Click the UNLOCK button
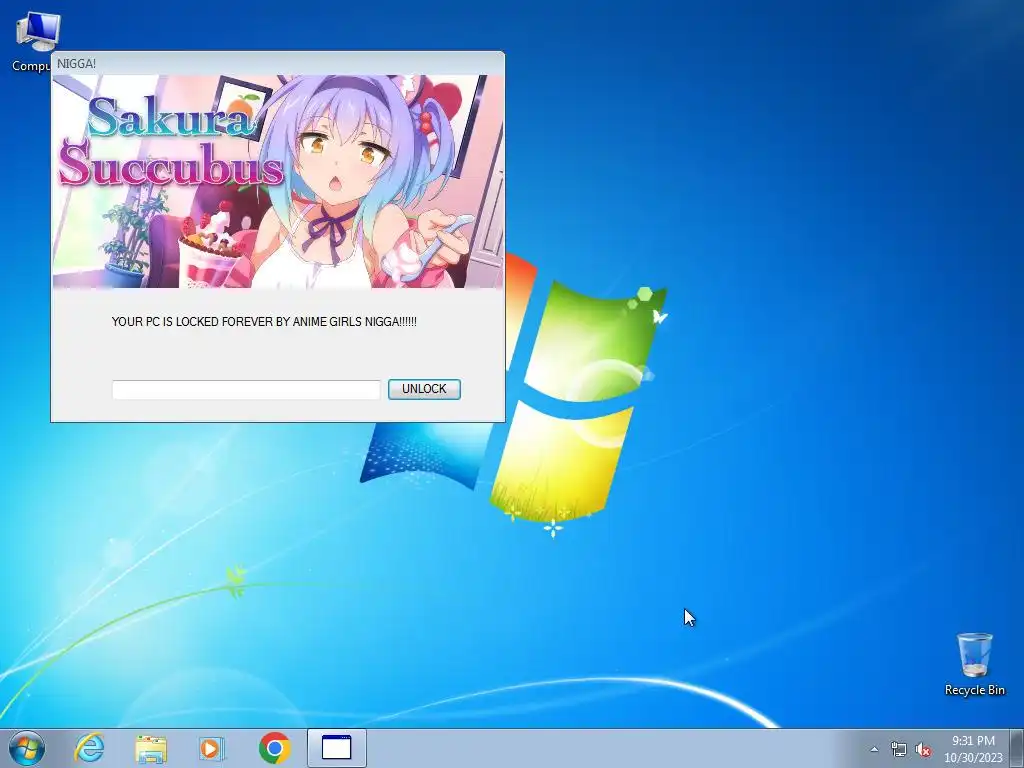 click(x=424, y=389)
